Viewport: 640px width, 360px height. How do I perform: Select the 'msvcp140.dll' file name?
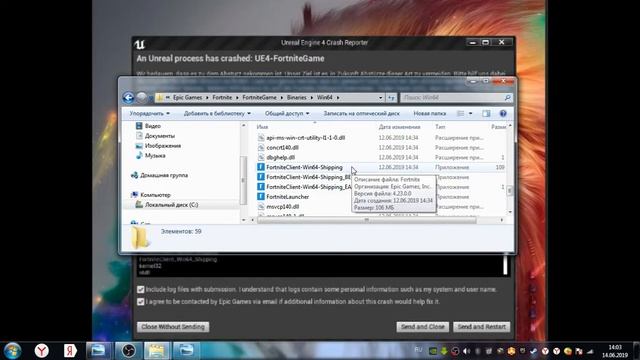click(282, 207)
